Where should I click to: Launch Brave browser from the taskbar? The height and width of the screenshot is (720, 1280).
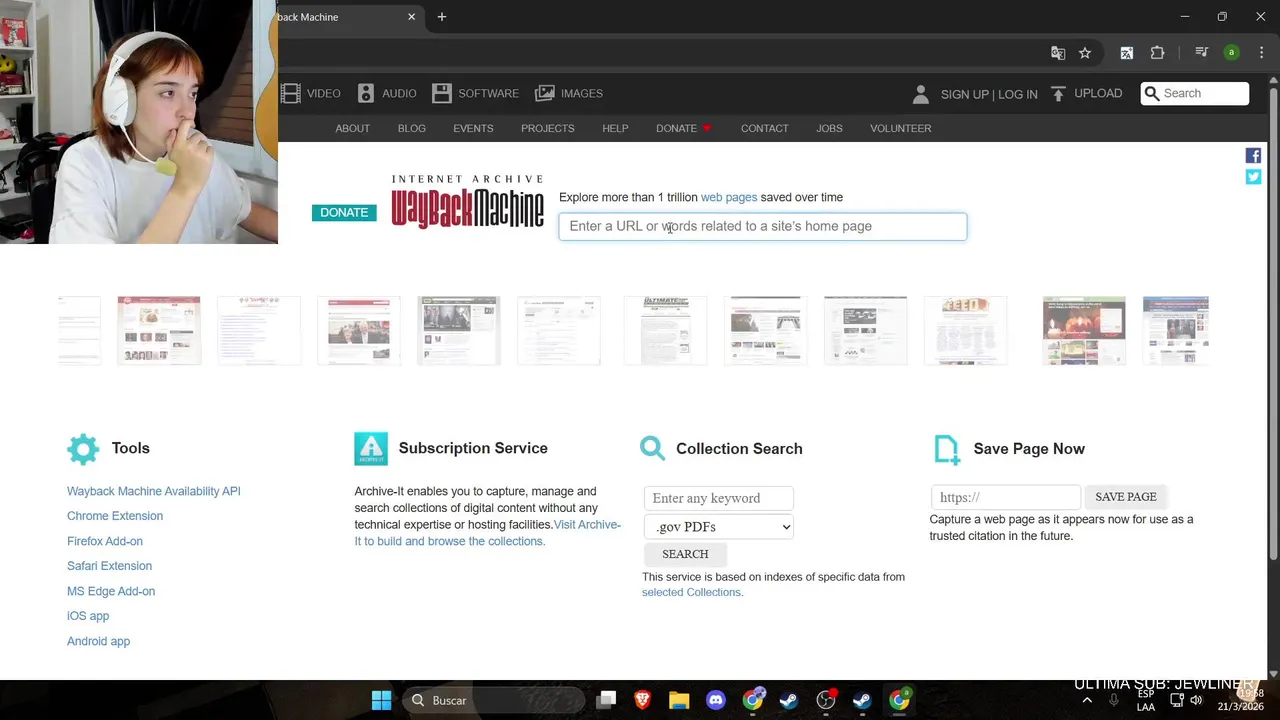(x=642, y=700)
